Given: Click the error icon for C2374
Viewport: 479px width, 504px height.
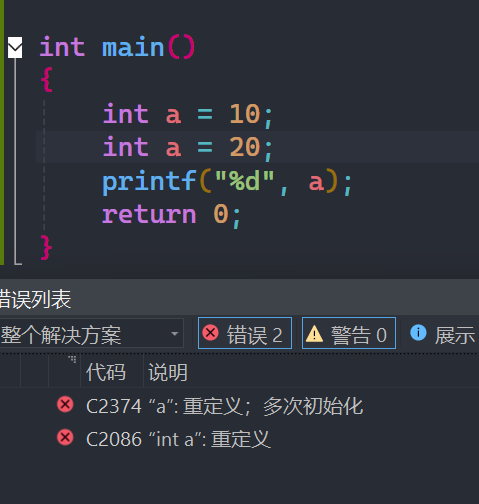Looking at the screenshot, I should (65, 405).
